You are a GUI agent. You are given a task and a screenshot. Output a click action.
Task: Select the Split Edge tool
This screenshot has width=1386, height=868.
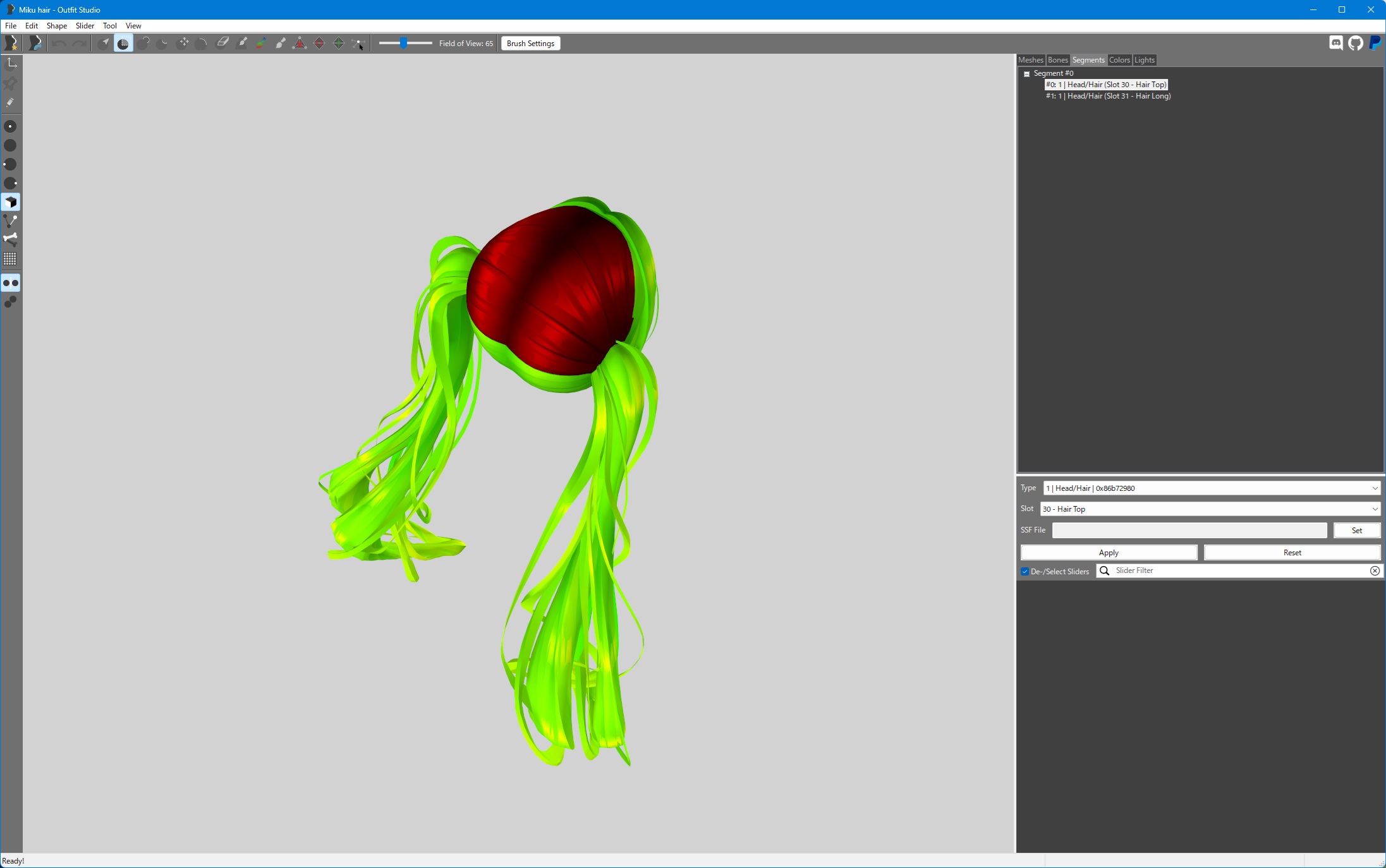click(339, 43)
